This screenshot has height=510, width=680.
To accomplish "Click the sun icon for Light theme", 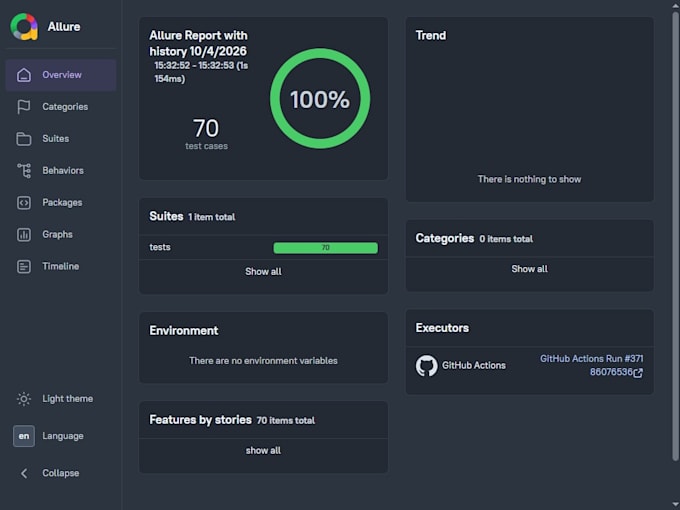I will [x=24, y=399].
